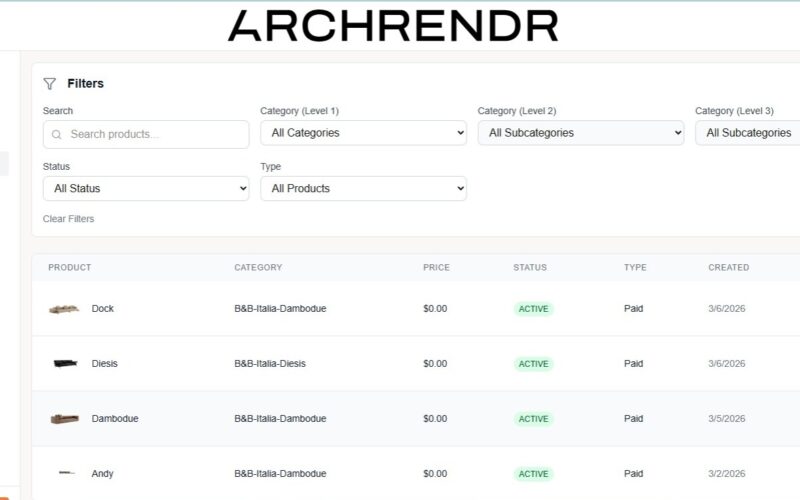
Task: Expand the Category Level 2 dropdown
Action: pyautogui.click(x=580, y=133)
